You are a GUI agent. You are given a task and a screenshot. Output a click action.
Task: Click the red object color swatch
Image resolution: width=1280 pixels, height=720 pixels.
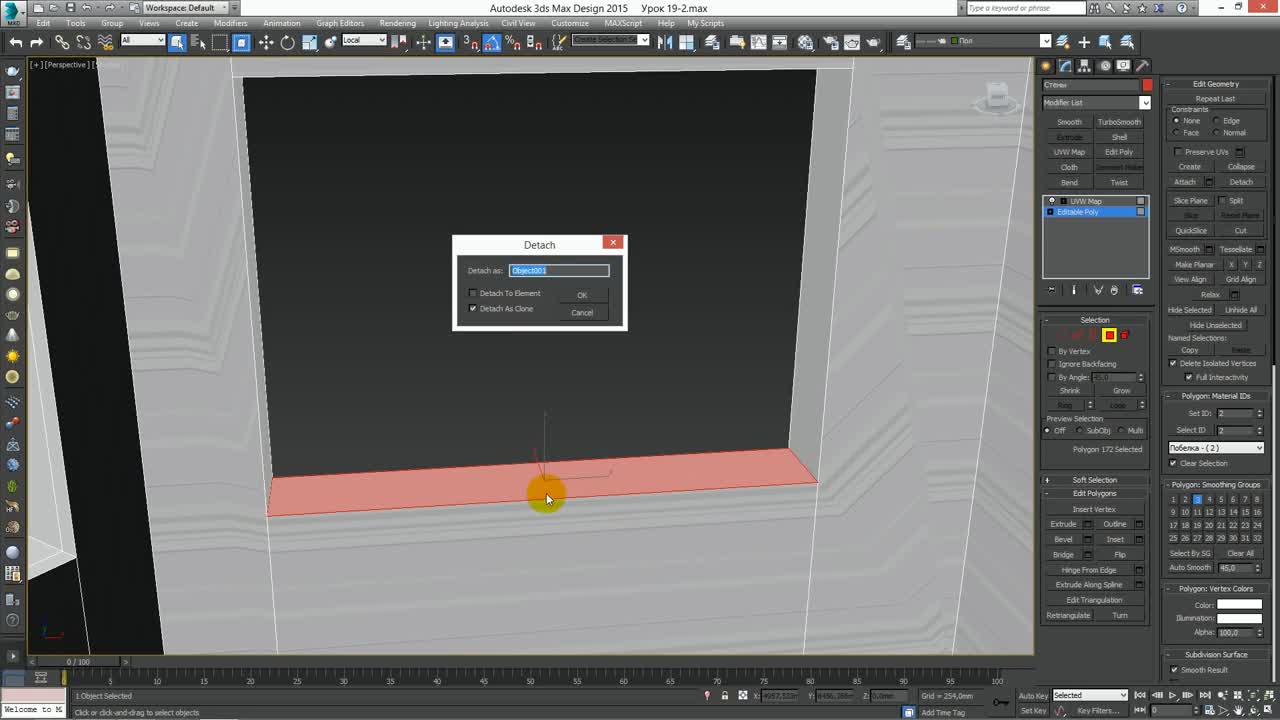click(1147, 85)
